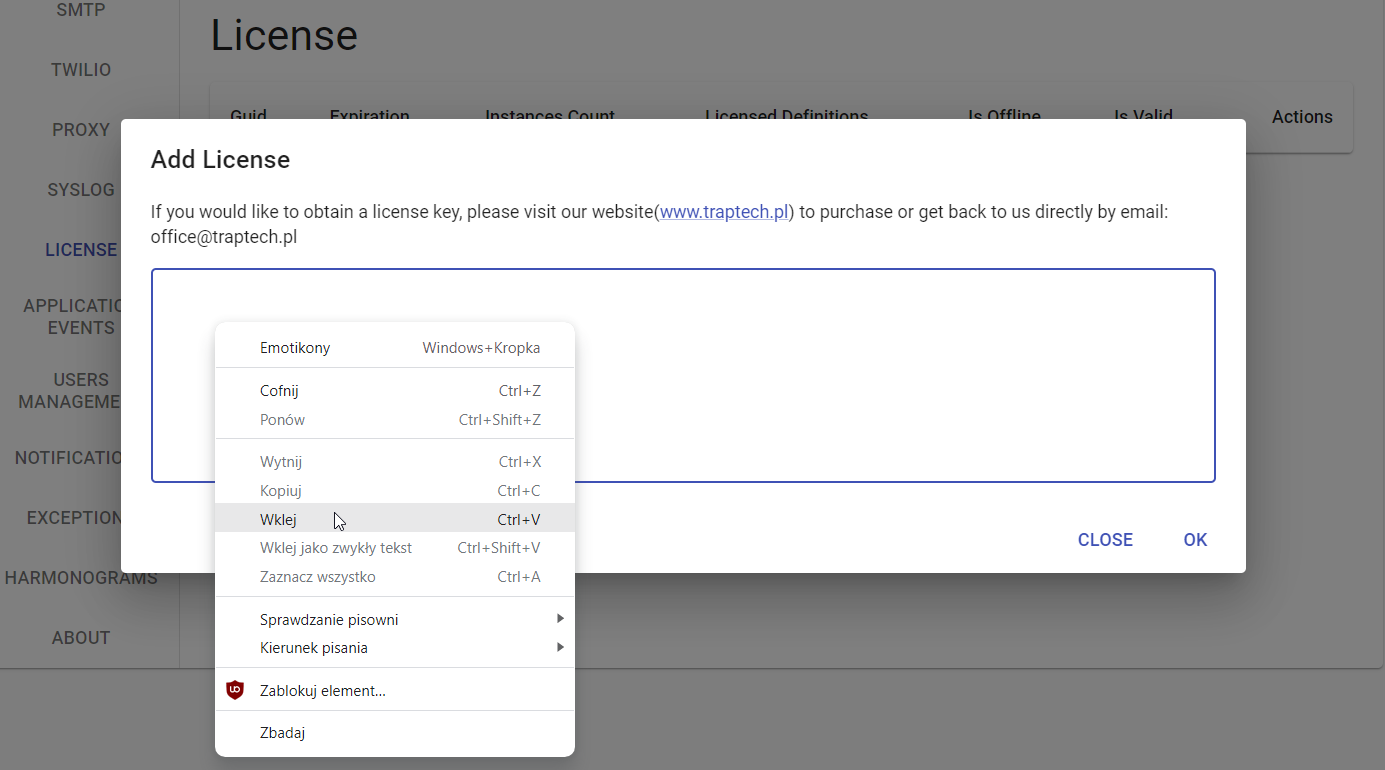Expand Kierunek pisania submenu
The height and width of the screenshot is (770, 1385).
point(395,648)
